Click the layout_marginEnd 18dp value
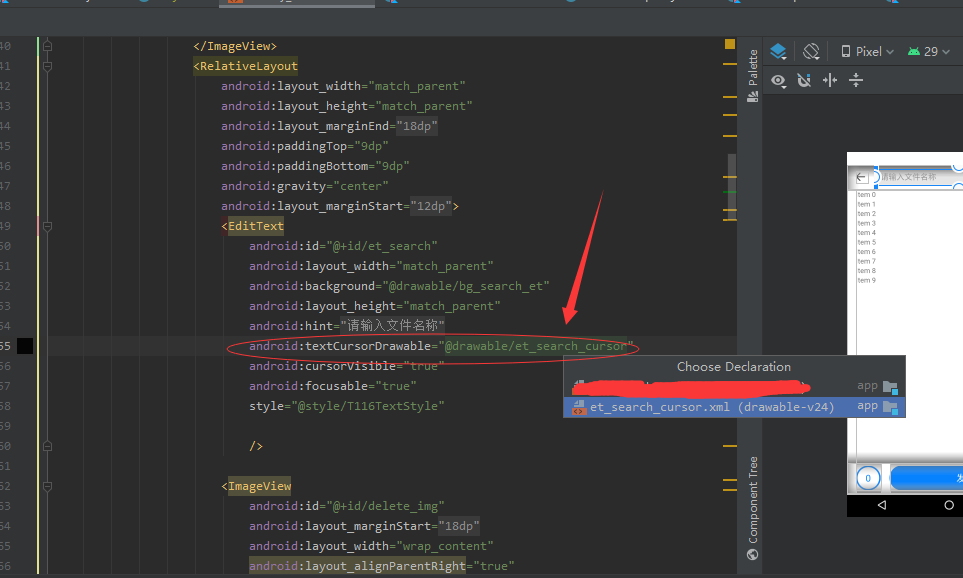The width and height of the screenshot is (963, 578). 417,126
